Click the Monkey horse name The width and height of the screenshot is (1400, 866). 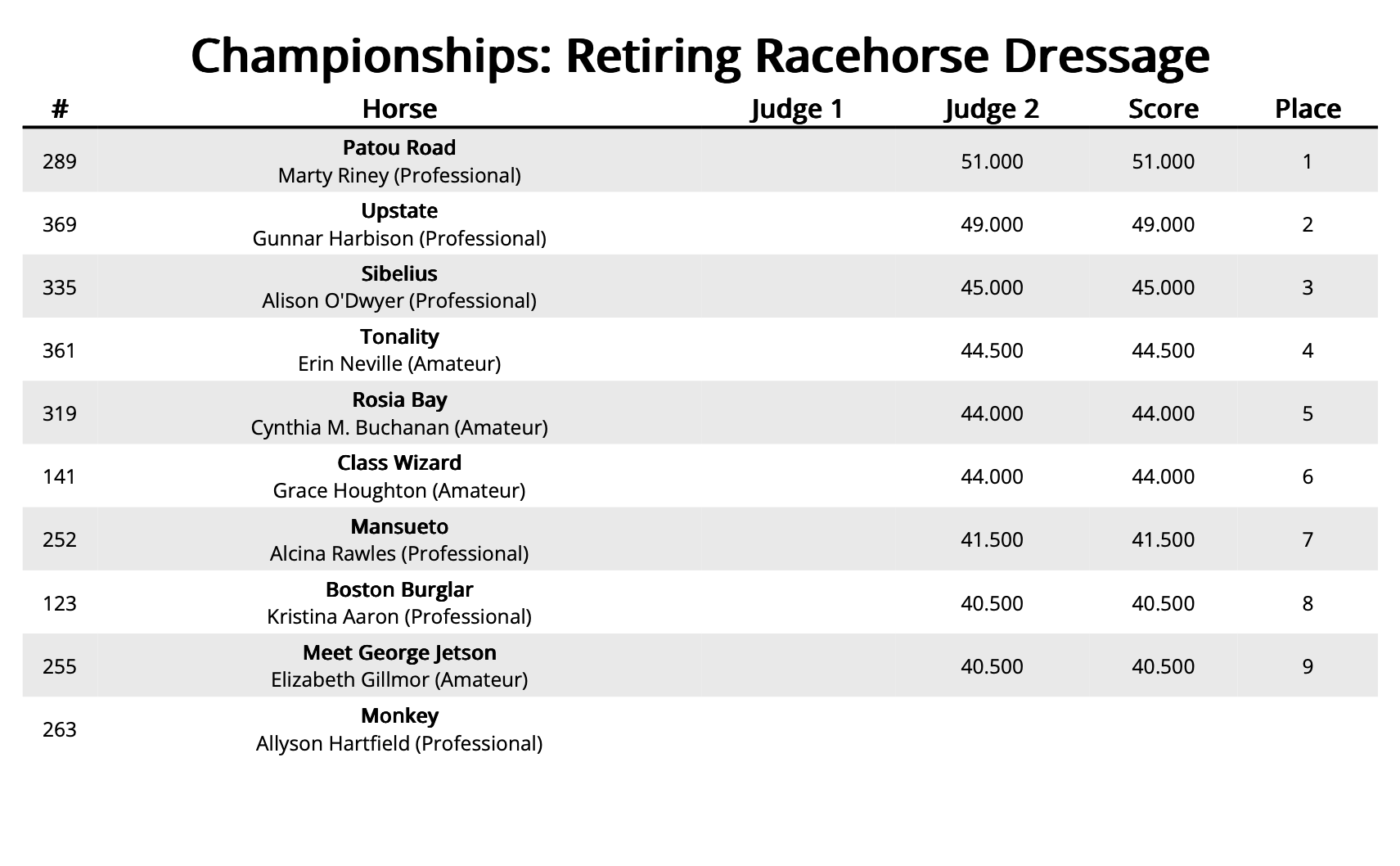(399, 716)
